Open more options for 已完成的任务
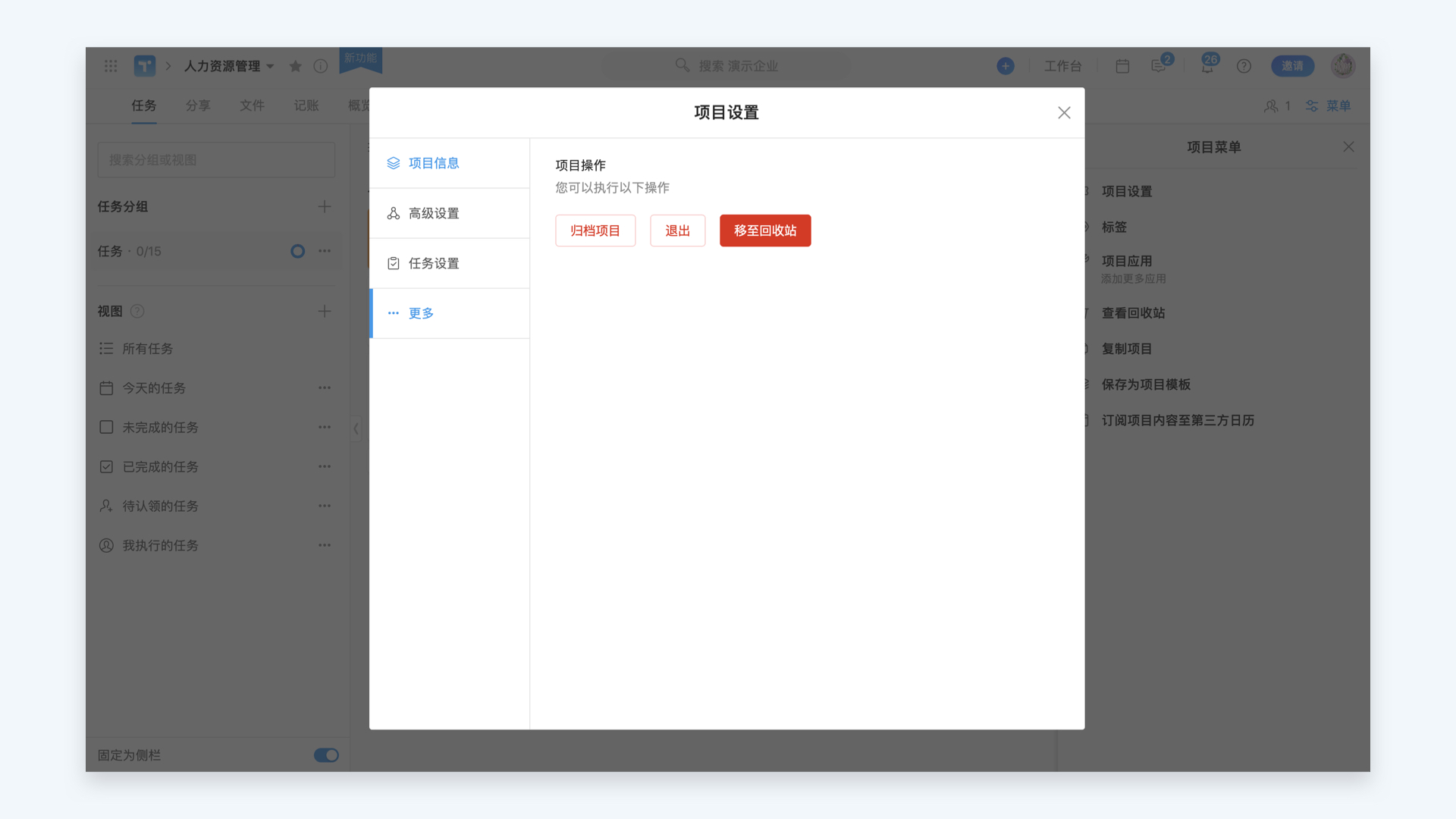Screen dimensions: 1456x819 tap(325, 467)
